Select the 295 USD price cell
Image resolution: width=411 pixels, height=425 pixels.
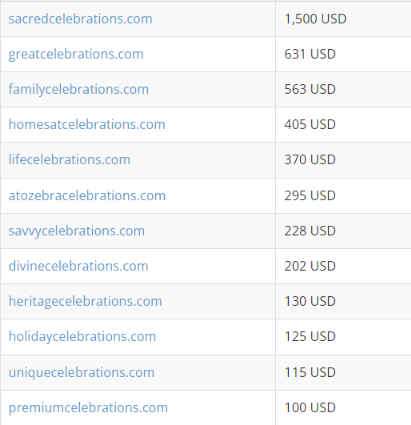343,196
